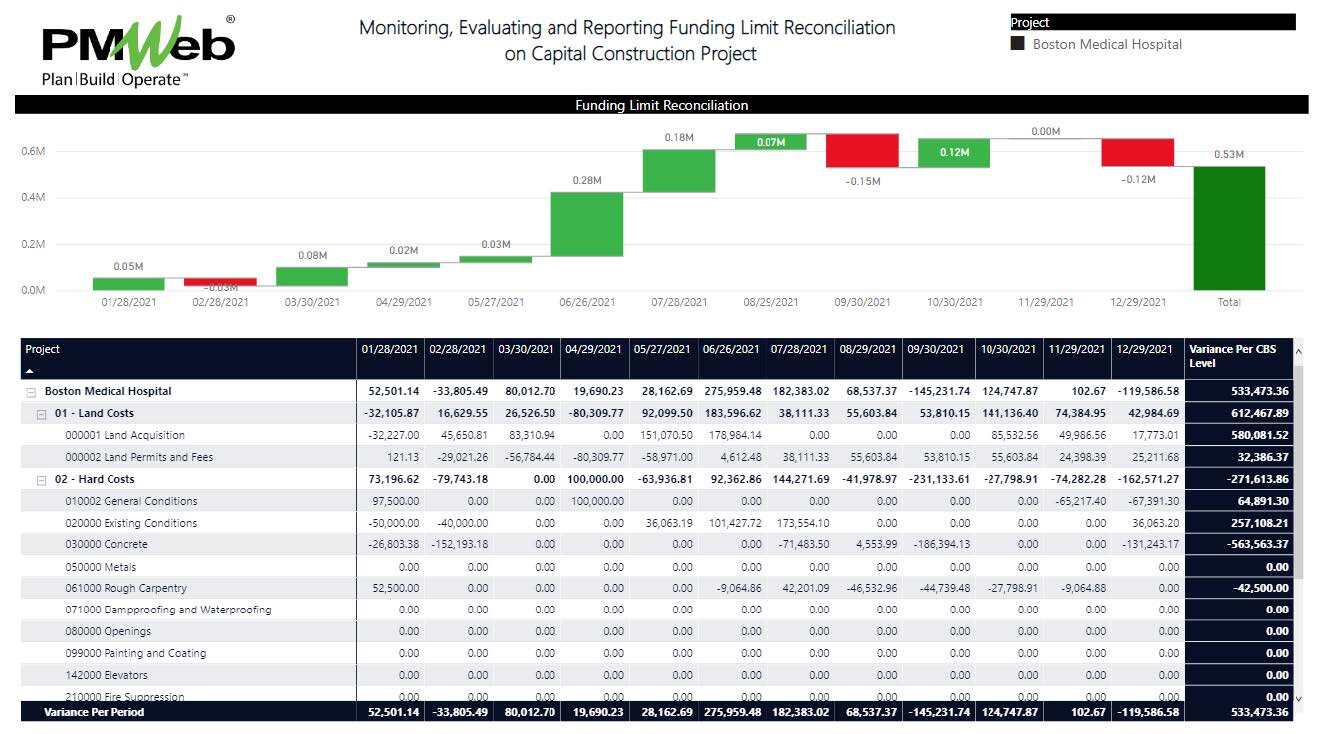Viewport: 1320px width, 734px height.
Task: Click the Funding Limit Reconciliation chart title
Action: tap(661, 105)
